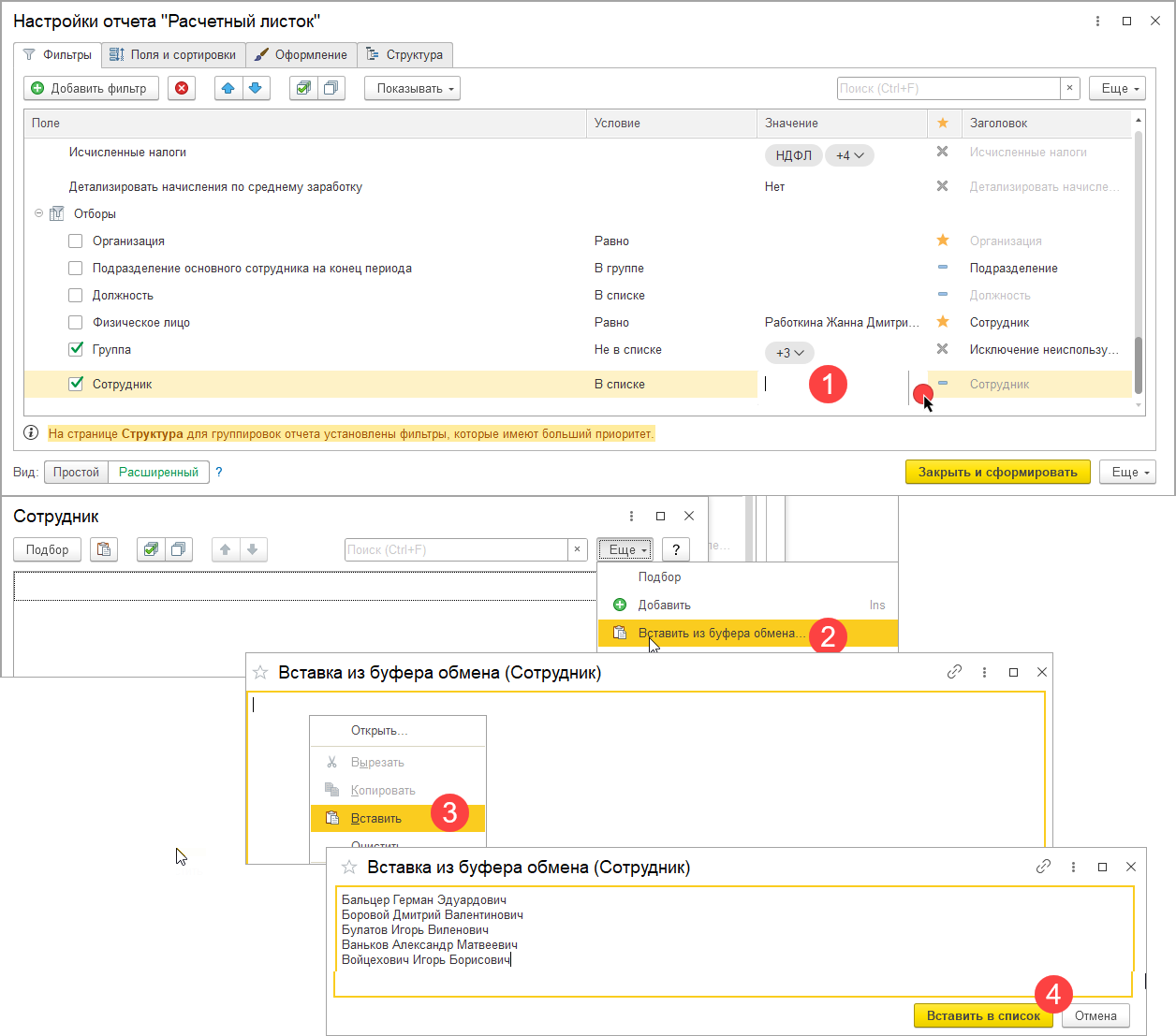Click Закрыть и сформировать button
Image resolution: width=1176 pixels, height=1036 pixels.
[997, 472]
